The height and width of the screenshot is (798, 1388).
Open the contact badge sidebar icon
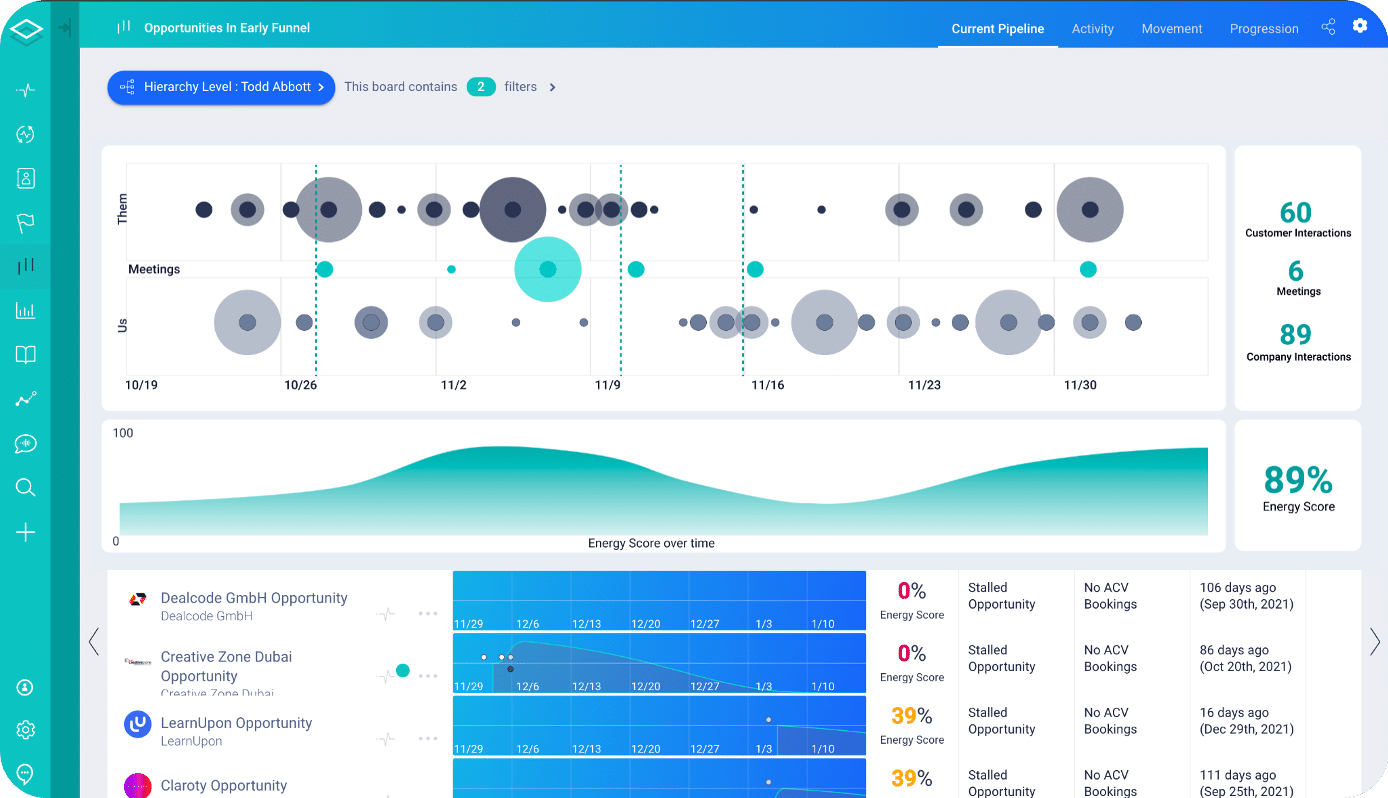pos(26,178)
